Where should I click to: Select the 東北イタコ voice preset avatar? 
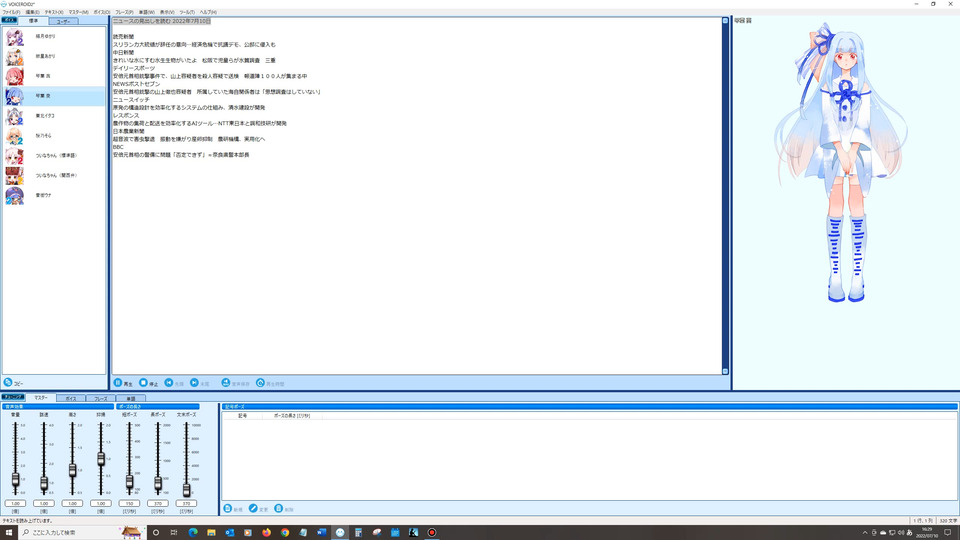[14, 116]
